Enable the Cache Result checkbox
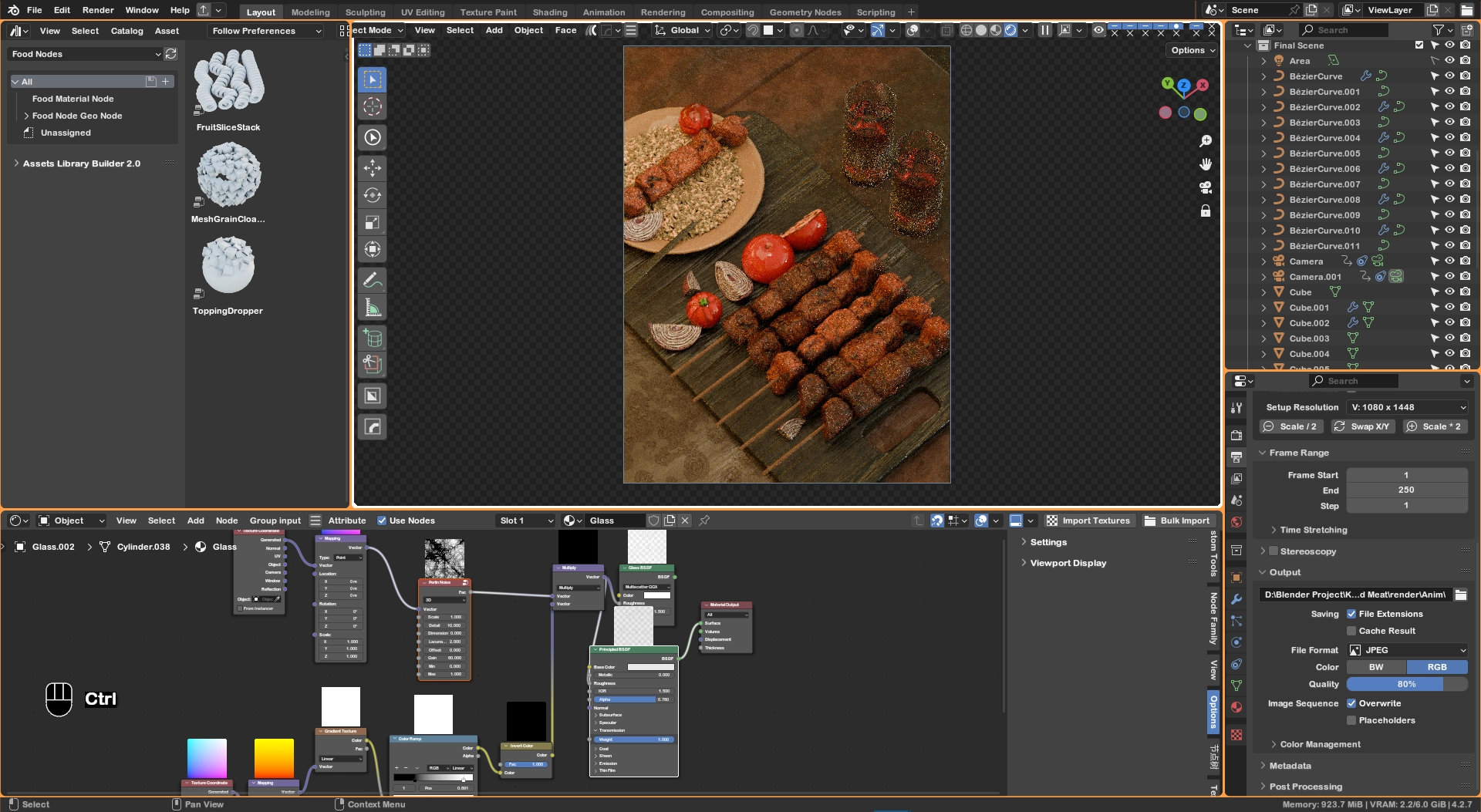Image resolution: width=1481 pixels, height=812 pixels. [x=1351, y=631]
